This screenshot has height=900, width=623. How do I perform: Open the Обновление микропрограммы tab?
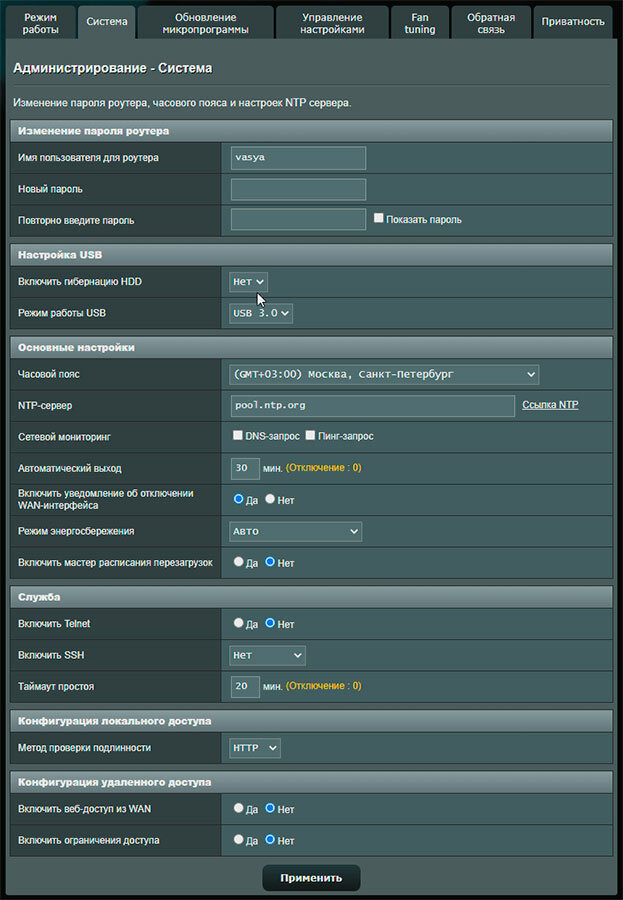coord(206,23)
